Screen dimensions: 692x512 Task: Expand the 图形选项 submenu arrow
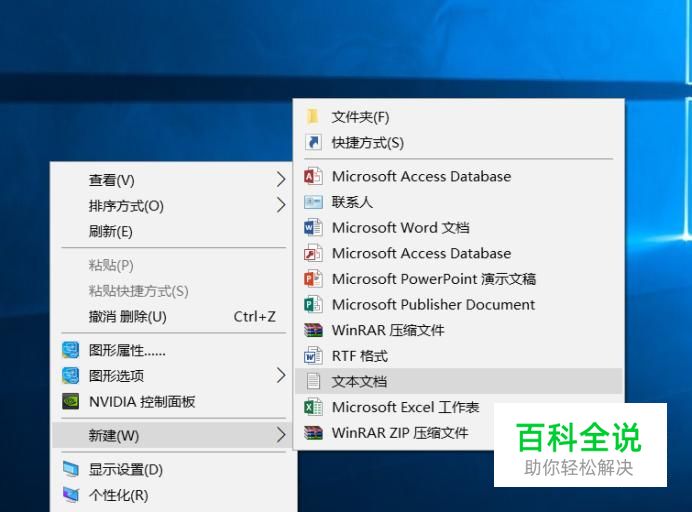(x=281, y=376)
